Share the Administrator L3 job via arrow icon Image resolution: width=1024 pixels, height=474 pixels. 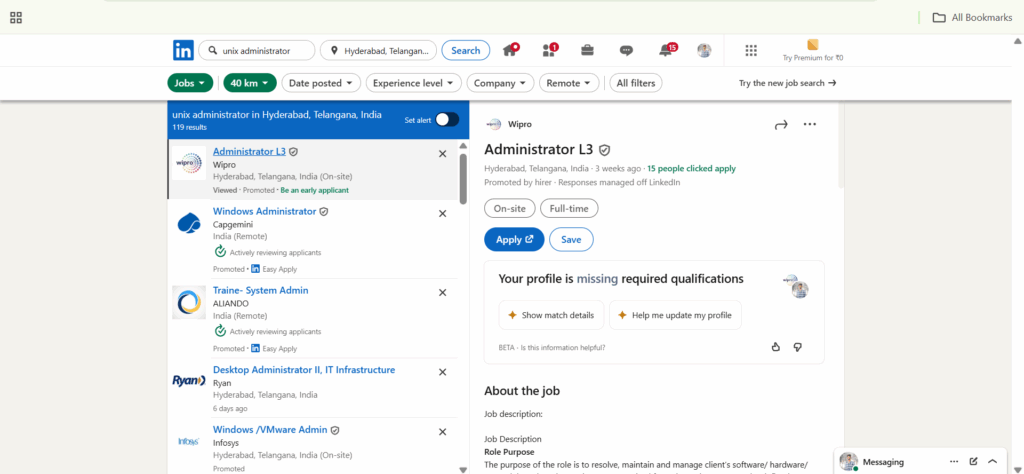click(781, 125)
